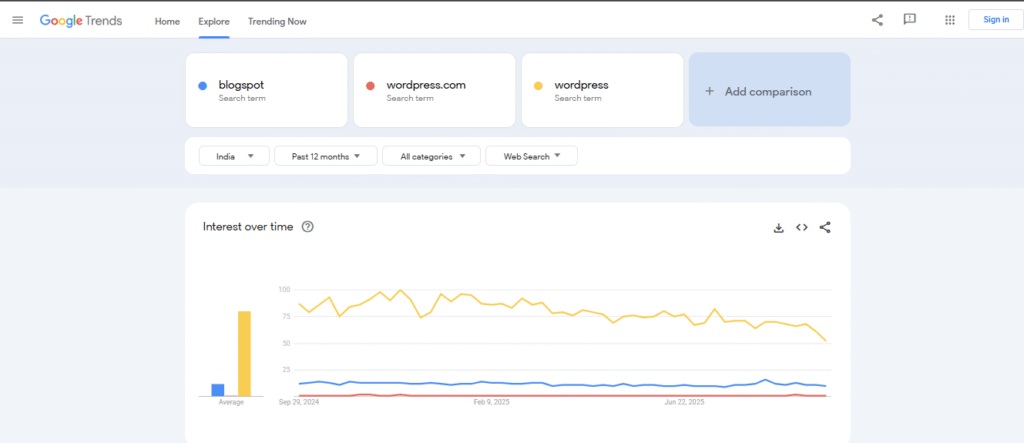Click the 25 y-axis label
The width and height of the screenshot is (1024, 443).
coord(285,370)
